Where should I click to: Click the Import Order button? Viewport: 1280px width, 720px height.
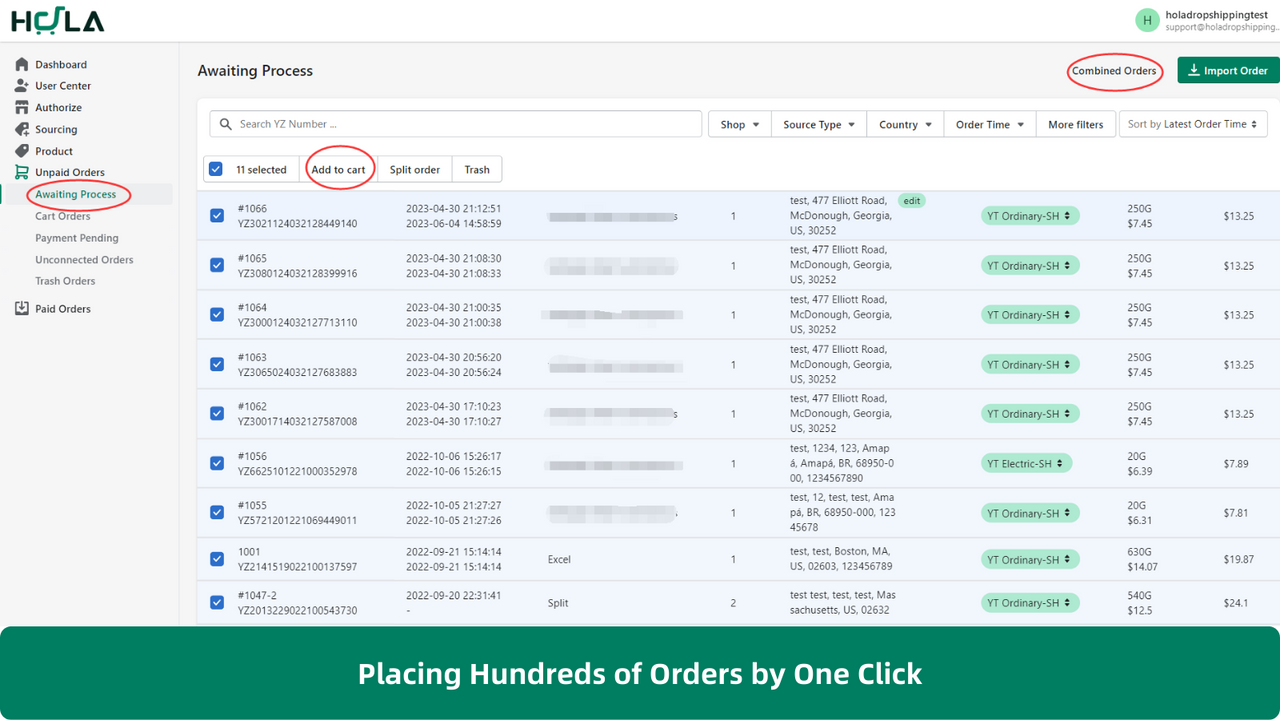[1227, 70]
